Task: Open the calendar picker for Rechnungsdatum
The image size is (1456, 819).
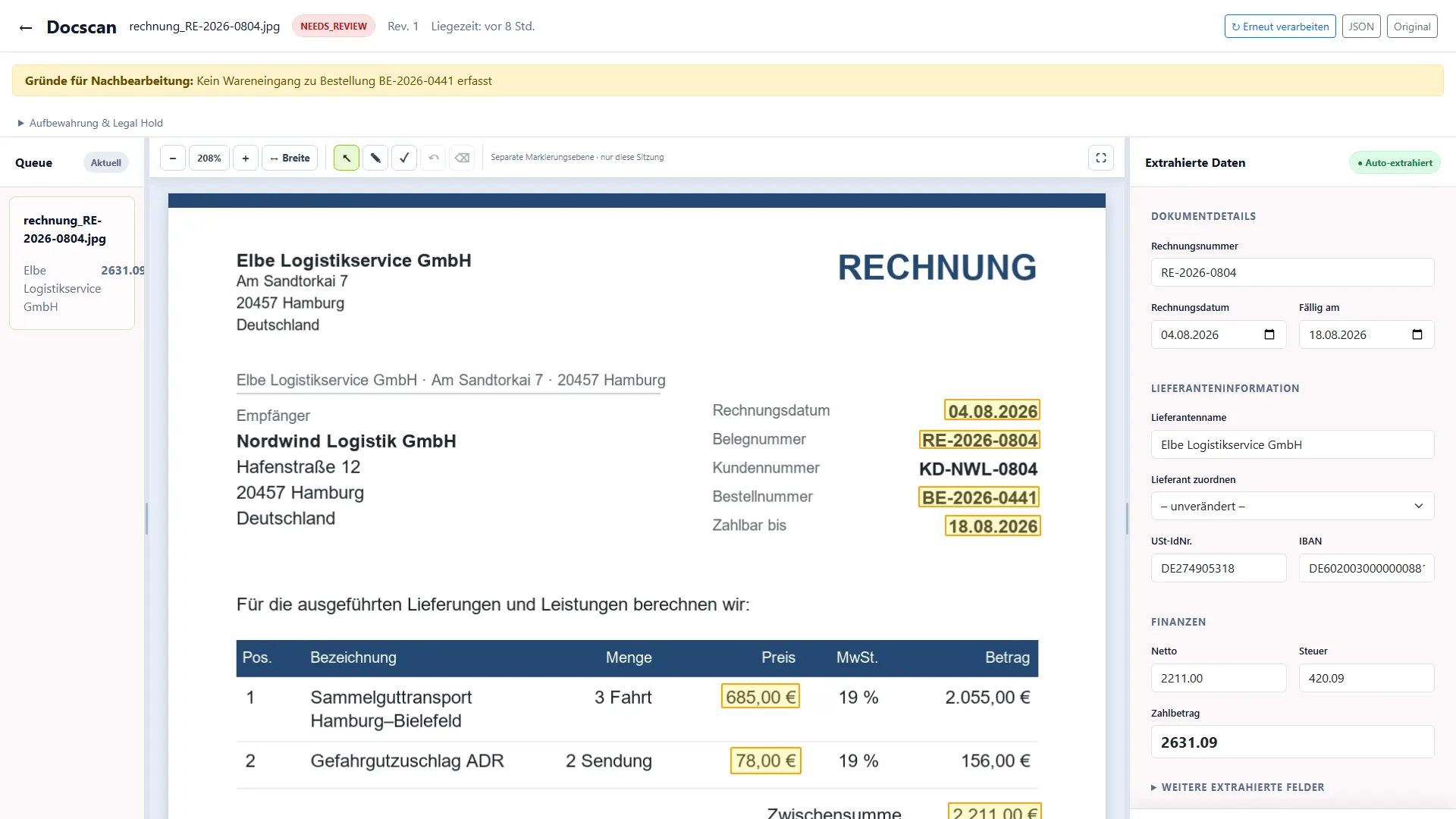Action: click(1269, 334)
